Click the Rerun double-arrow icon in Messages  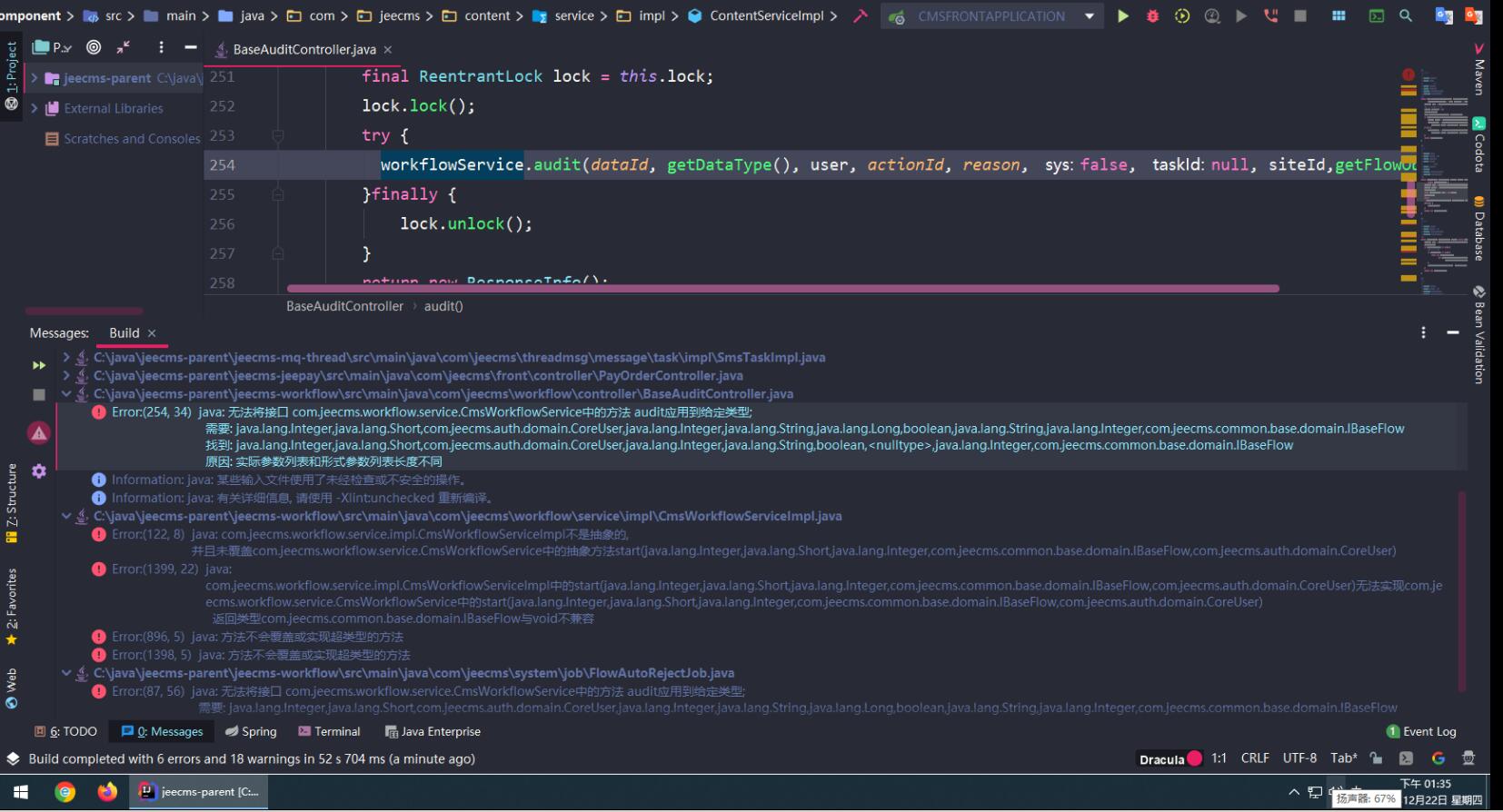pyautogui.click(x=39, y=365)
